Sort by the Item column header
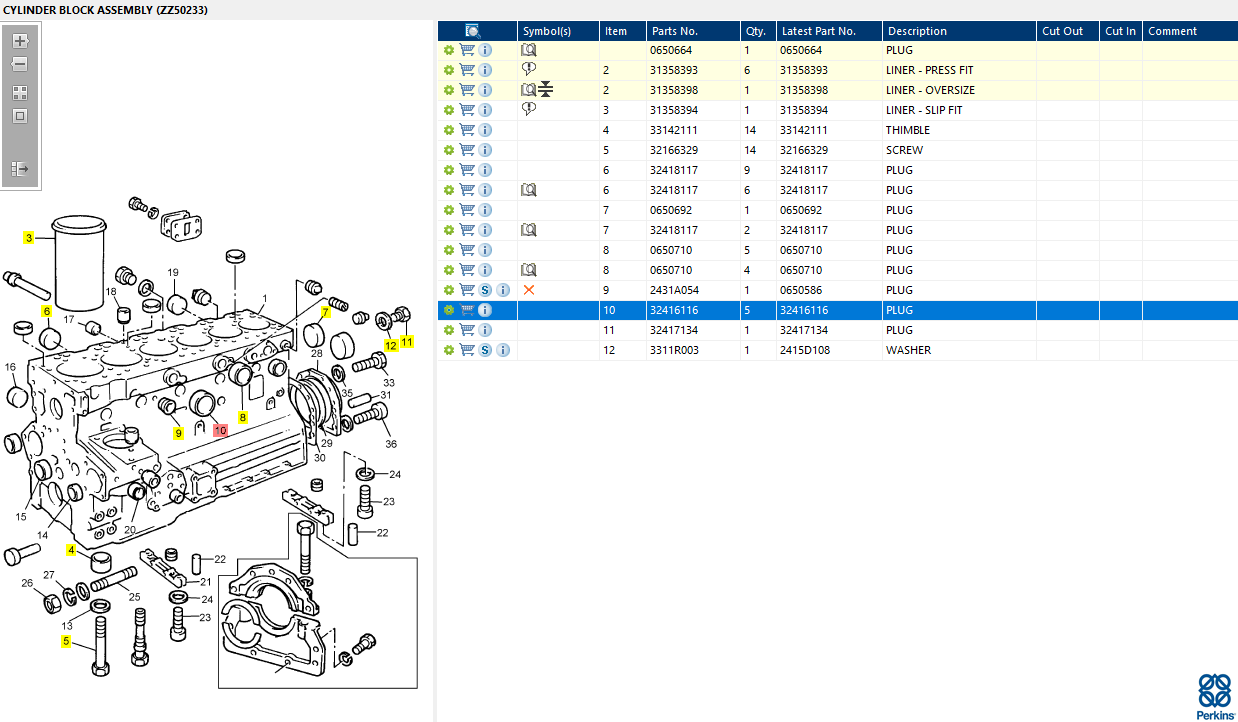1238x722 pixels. [622, 31]
